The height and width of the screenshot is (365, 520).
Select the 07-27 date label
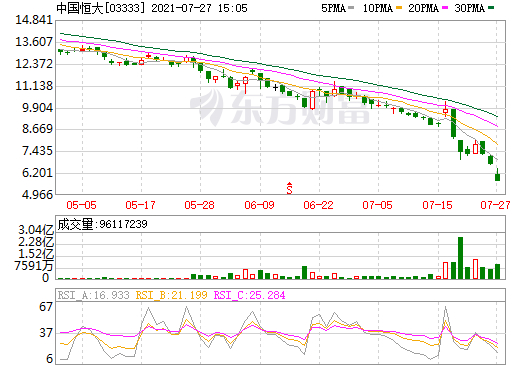(495, 205)
